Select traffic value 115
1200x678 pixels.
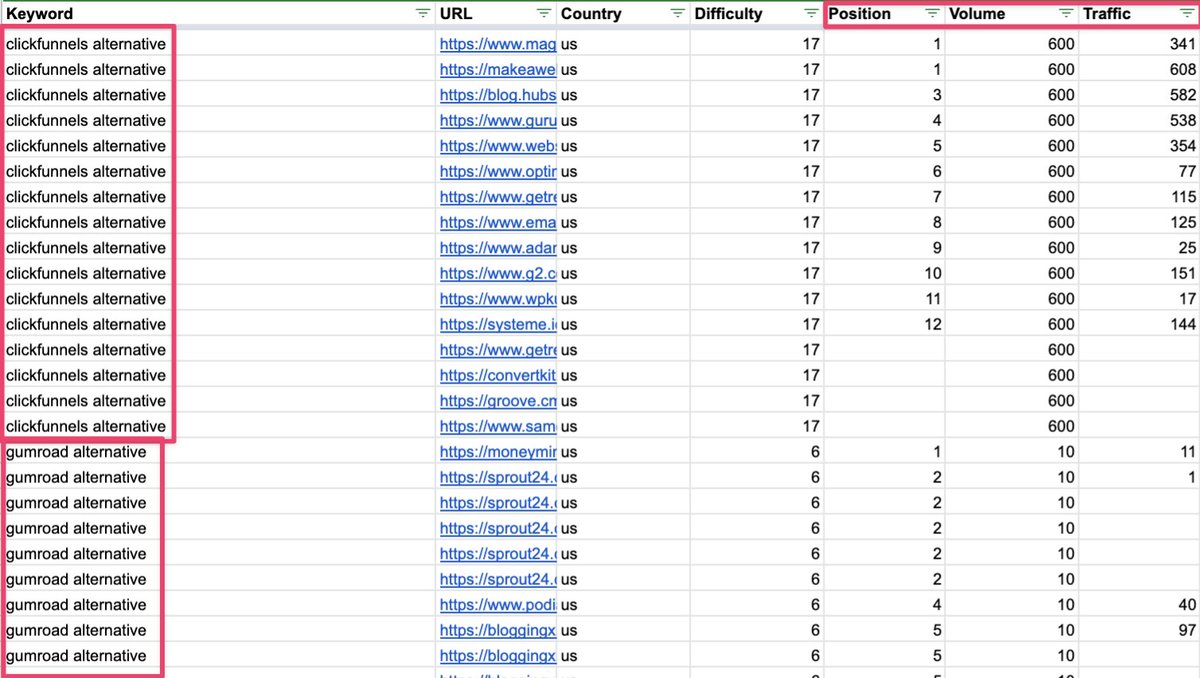pos(1183,197)
